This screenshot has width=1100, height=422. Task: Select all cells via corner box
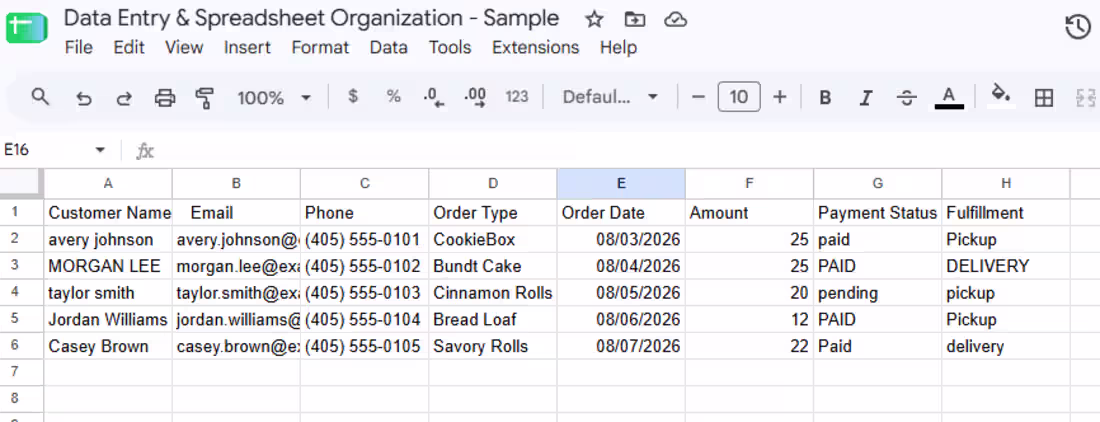pos(22,183)
